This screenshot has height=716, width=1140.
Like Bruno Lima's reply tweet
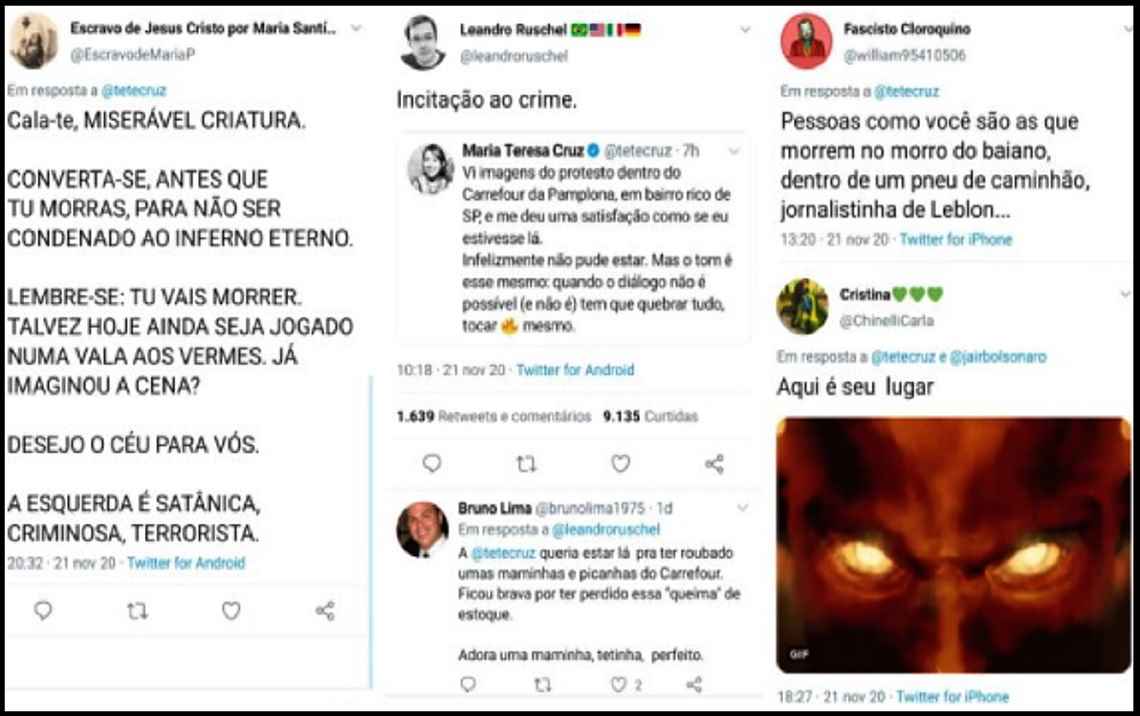[x=618, y=684]
